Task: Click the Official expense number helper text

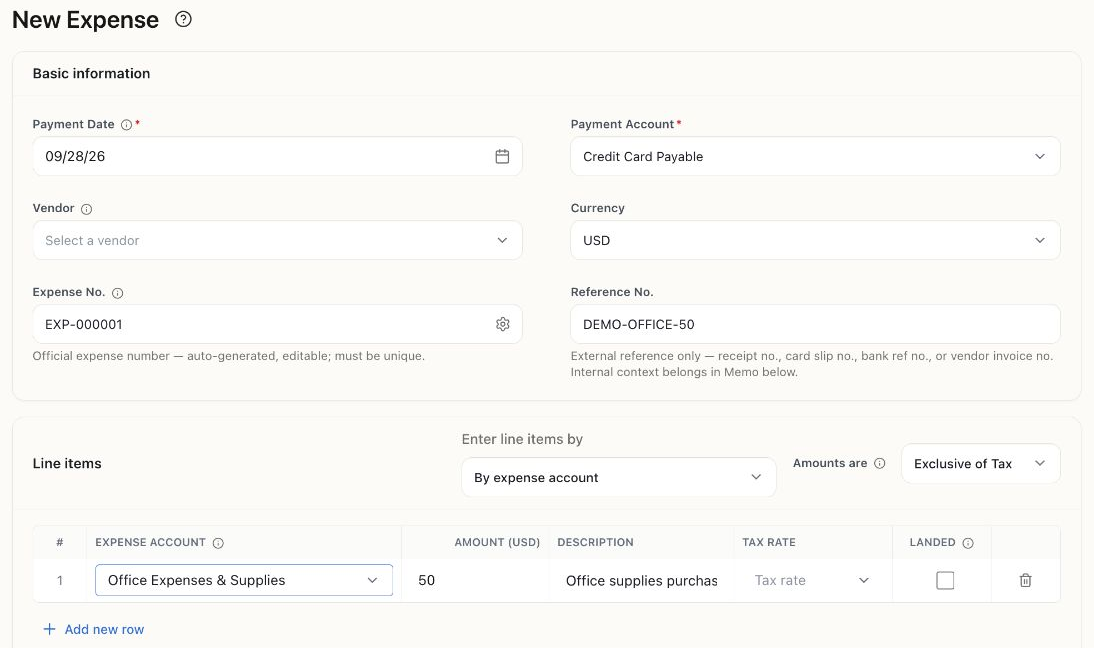Action: (229, 356)
